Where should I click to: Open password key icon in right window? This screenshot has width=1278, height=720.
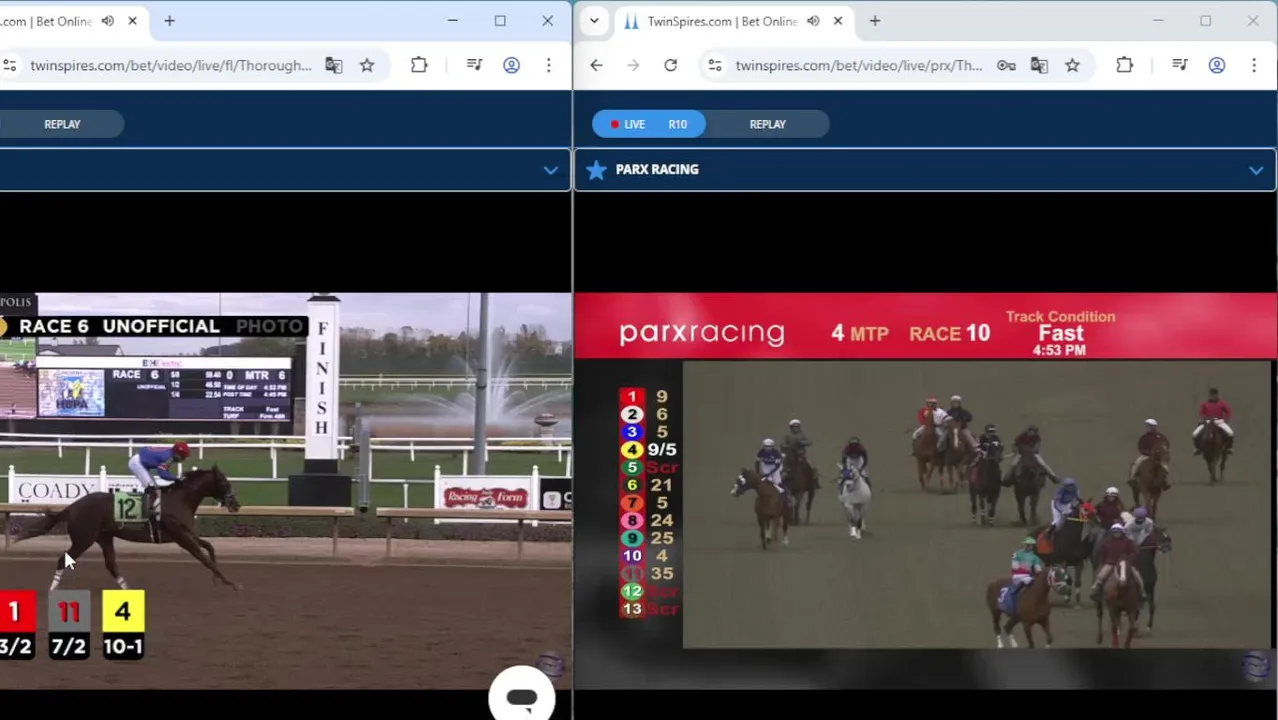pos(1006,65)
